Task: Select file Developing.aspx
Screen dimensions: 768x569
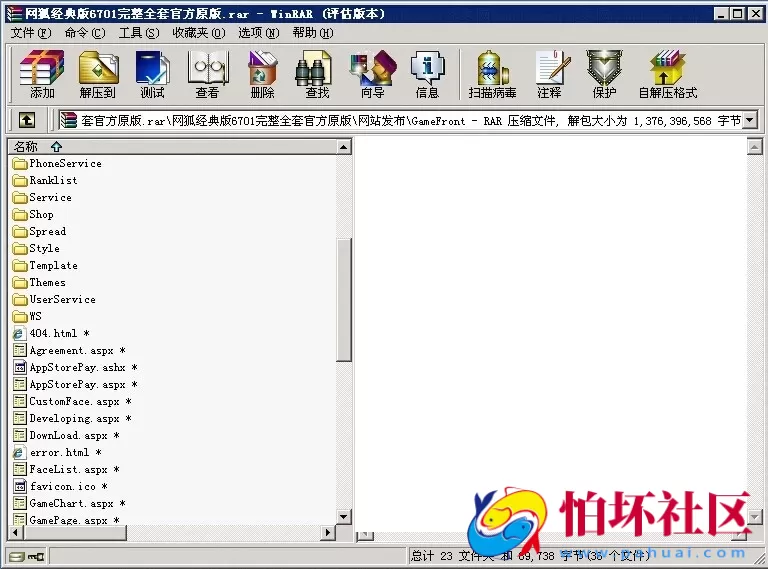Action: [x=72, y=419]
